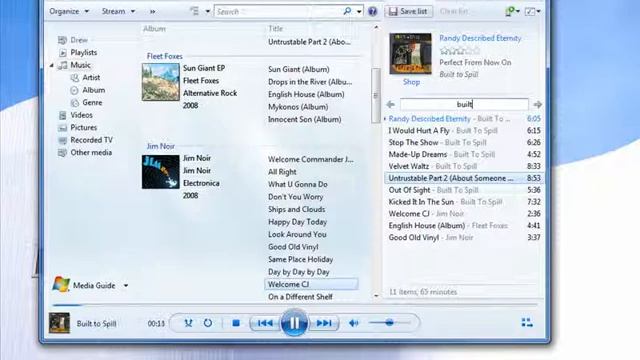The height and width of the screenshot is (360, 640).
Task: Select the Jim Noir album art
Action: pyautogui.click(x=160, y=172)
